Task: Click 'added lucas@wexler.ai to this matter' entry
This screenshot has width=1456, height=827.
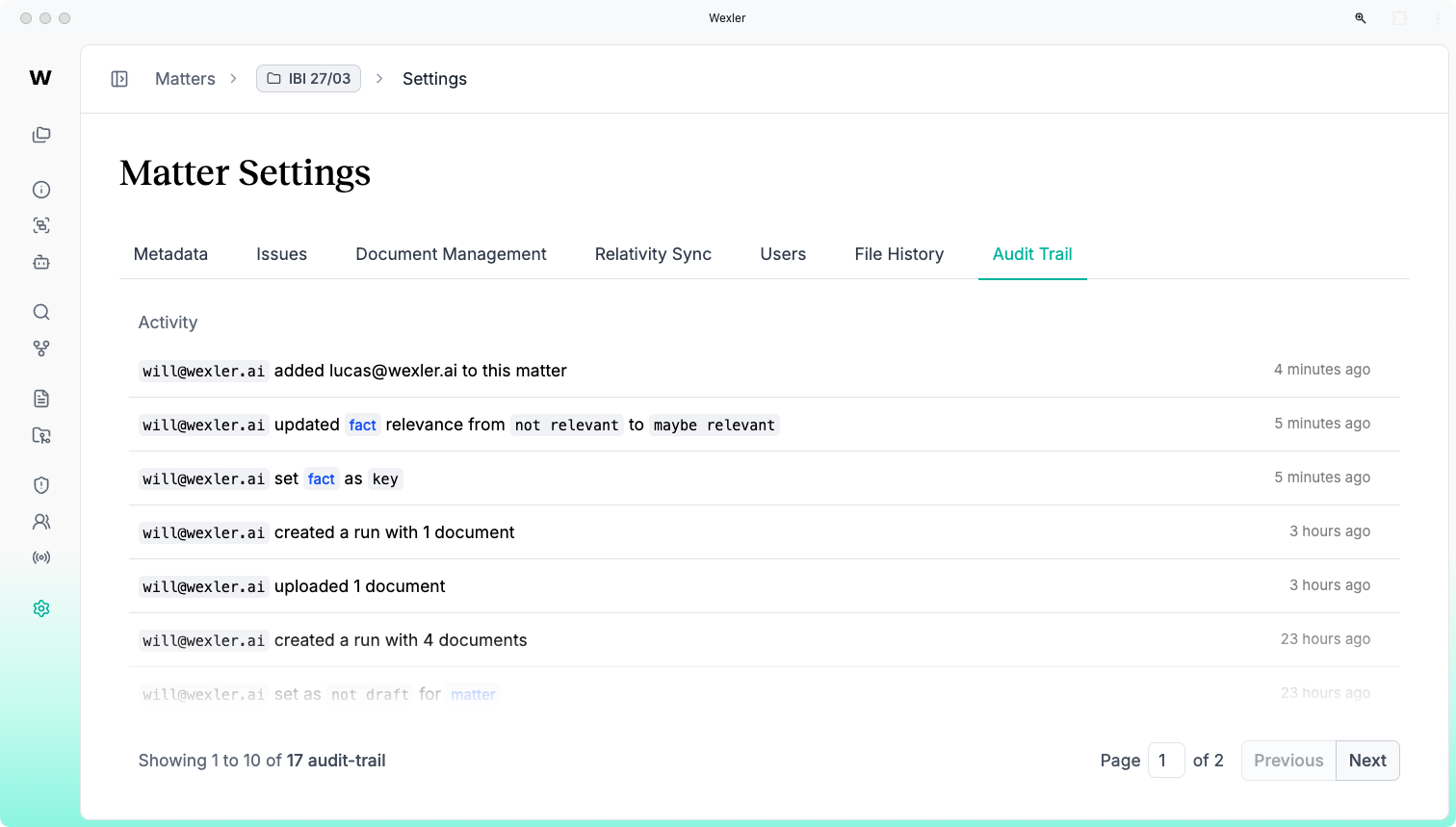Action: (421, 371)
